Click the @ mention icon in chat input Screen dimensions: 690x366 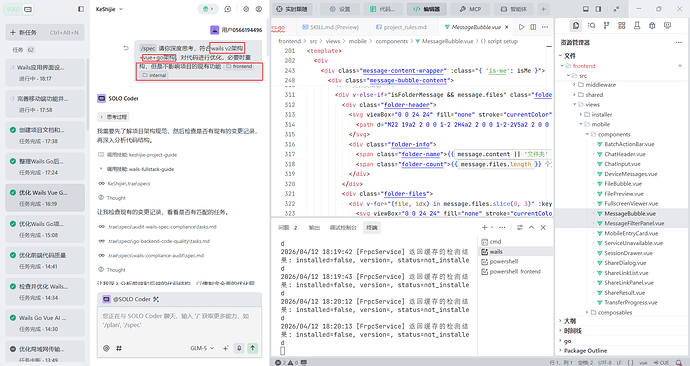pyautogui.click(x=106, y=348)
